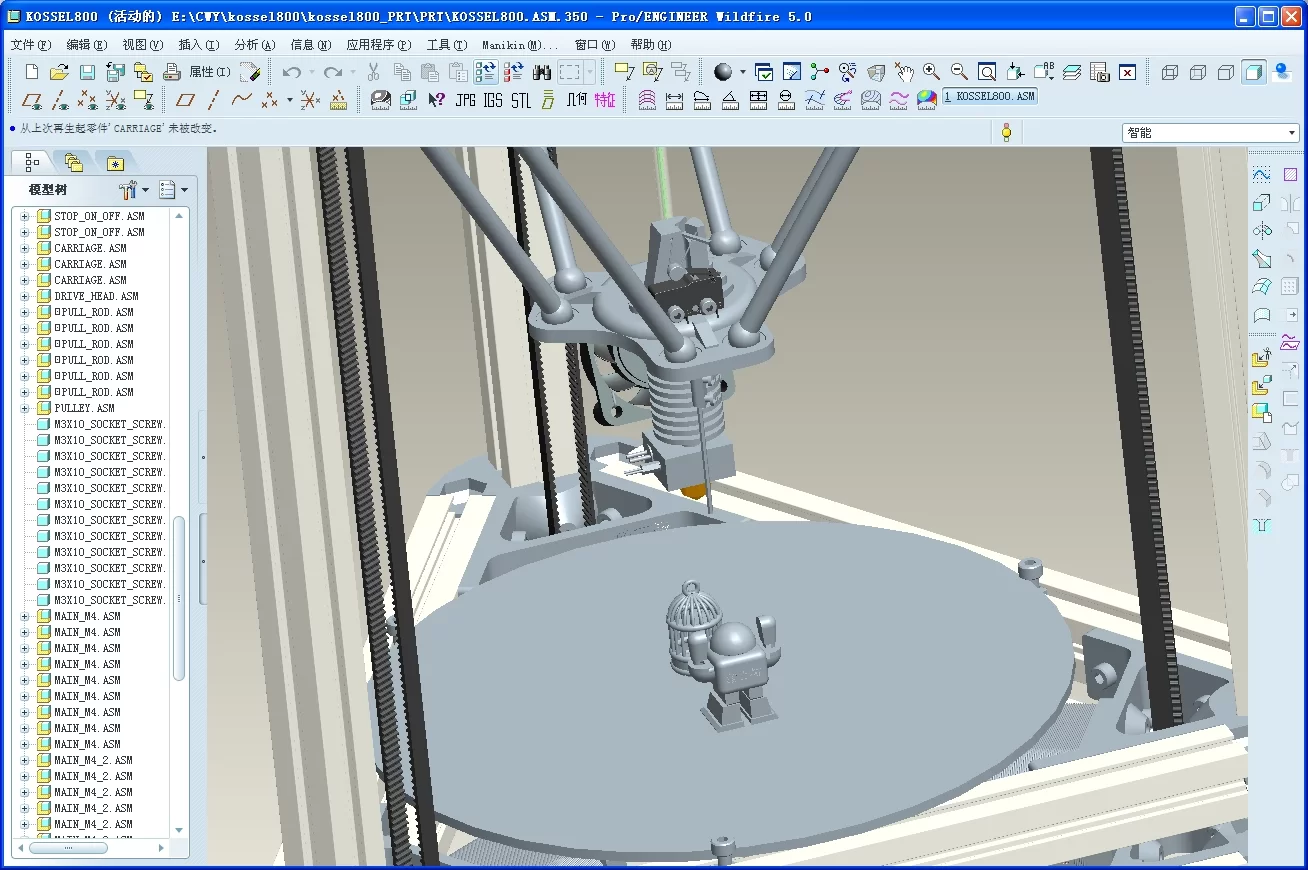Open a file via the folder icon
This screenshot has width=1308, height=870.
tap(59, 72)
